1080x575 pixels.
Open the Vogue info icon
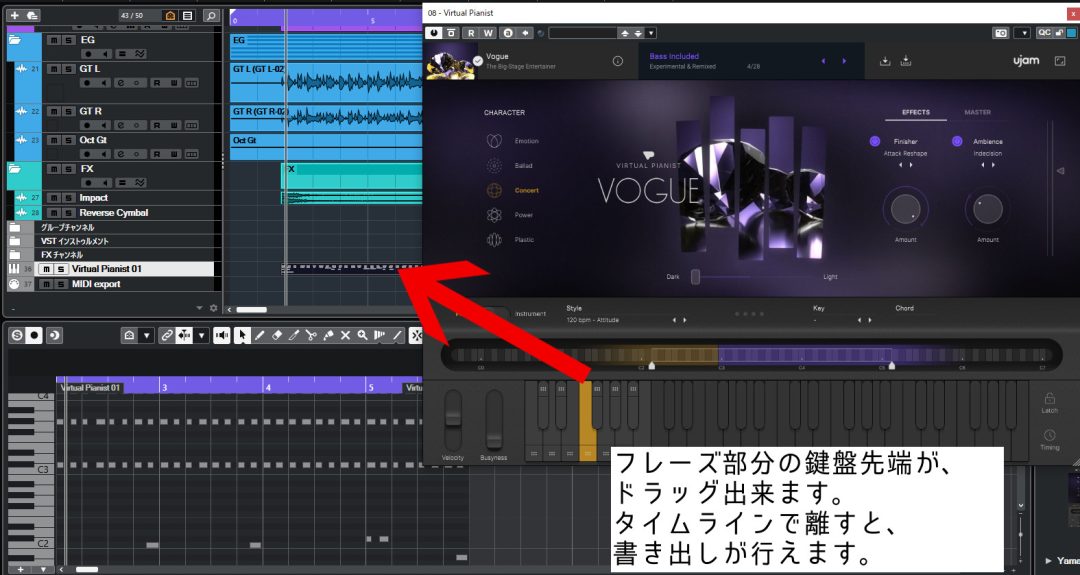point(618,61)
